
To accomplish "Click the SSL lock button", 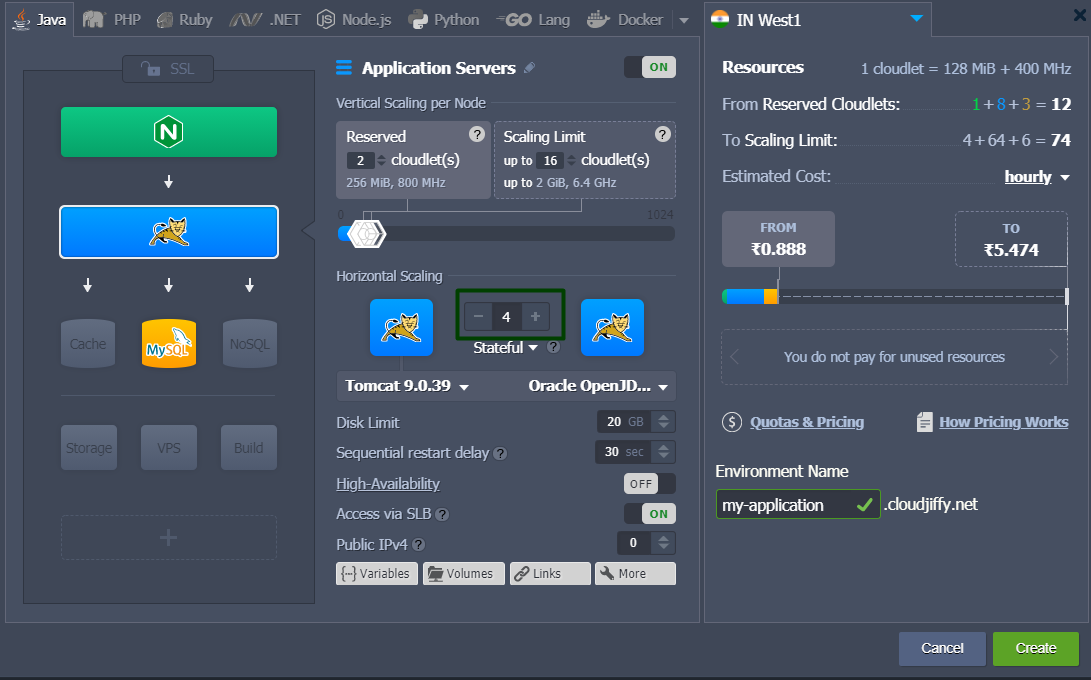I will [168, 69].
